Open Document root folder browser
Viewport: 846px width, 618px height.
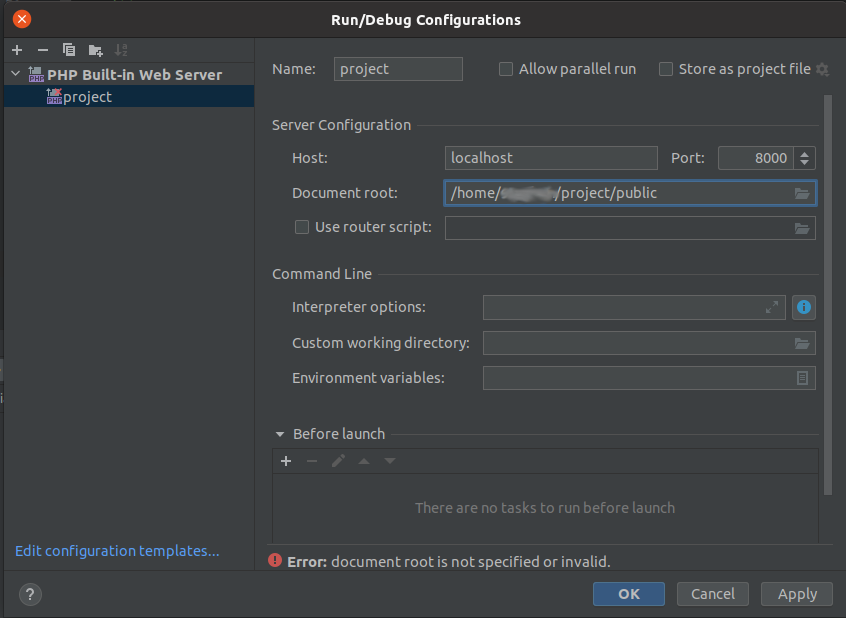coord(802,192)
